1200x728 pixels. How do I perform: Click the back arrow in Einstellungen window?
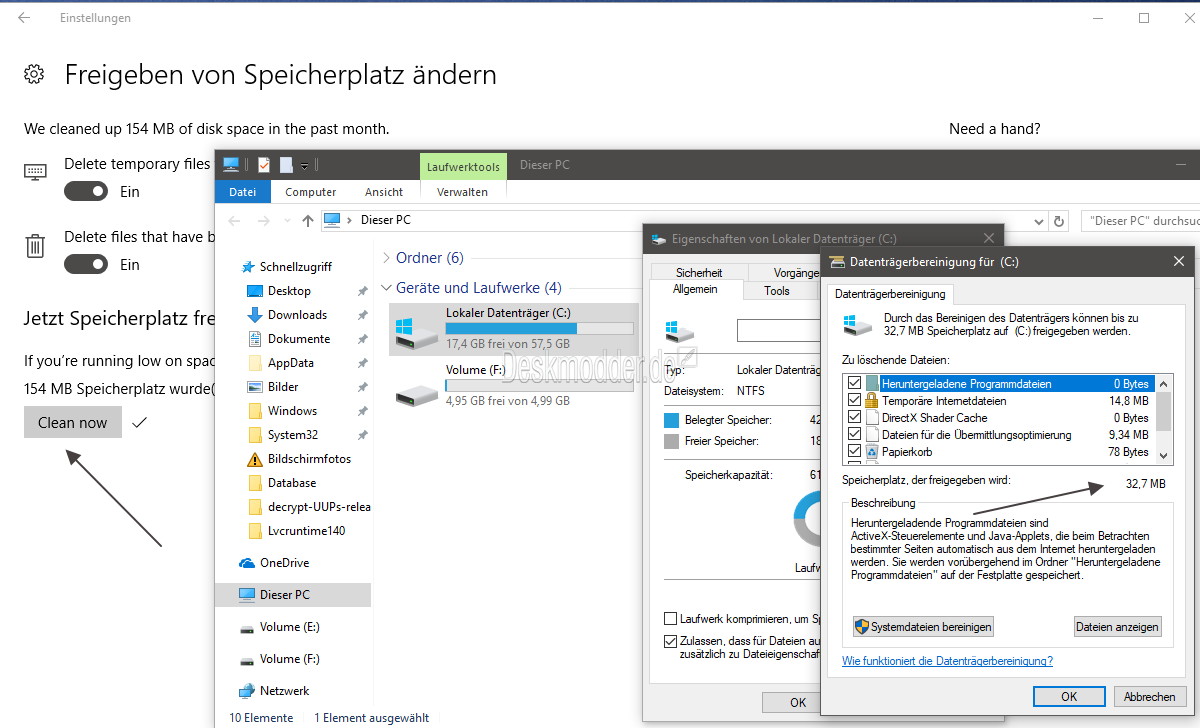(24, 18)
